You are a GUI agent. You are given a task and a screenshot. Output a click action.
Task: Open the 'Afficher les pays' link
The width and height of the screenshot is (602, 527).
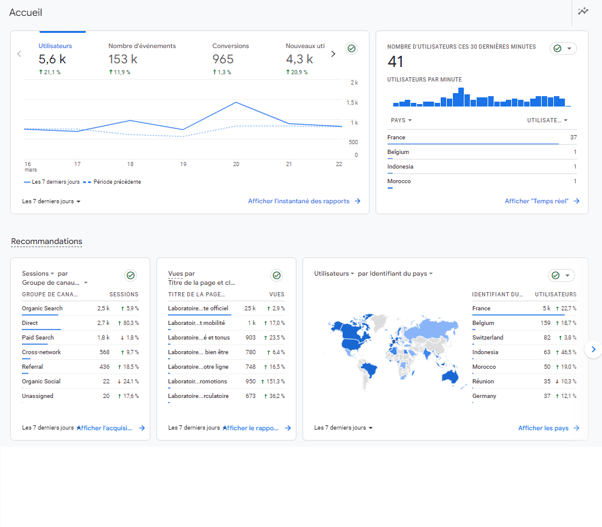[x=548, y=428]
